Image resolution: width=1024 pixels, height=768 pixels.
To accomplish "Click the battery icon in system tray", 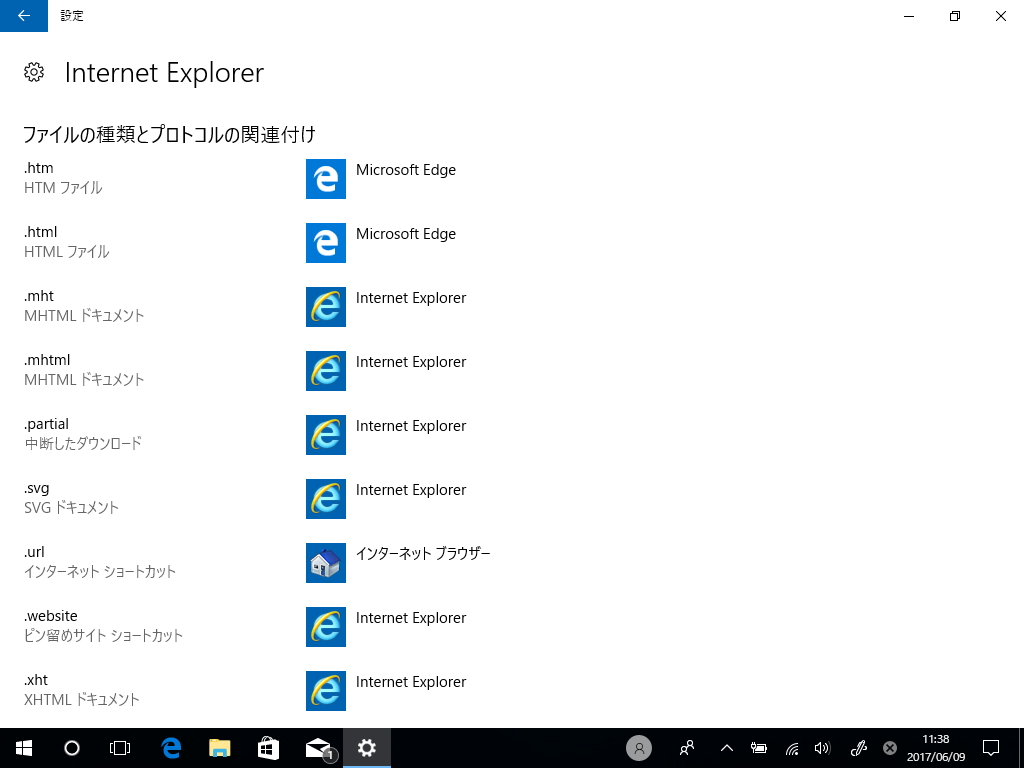I will click(759, 748).
